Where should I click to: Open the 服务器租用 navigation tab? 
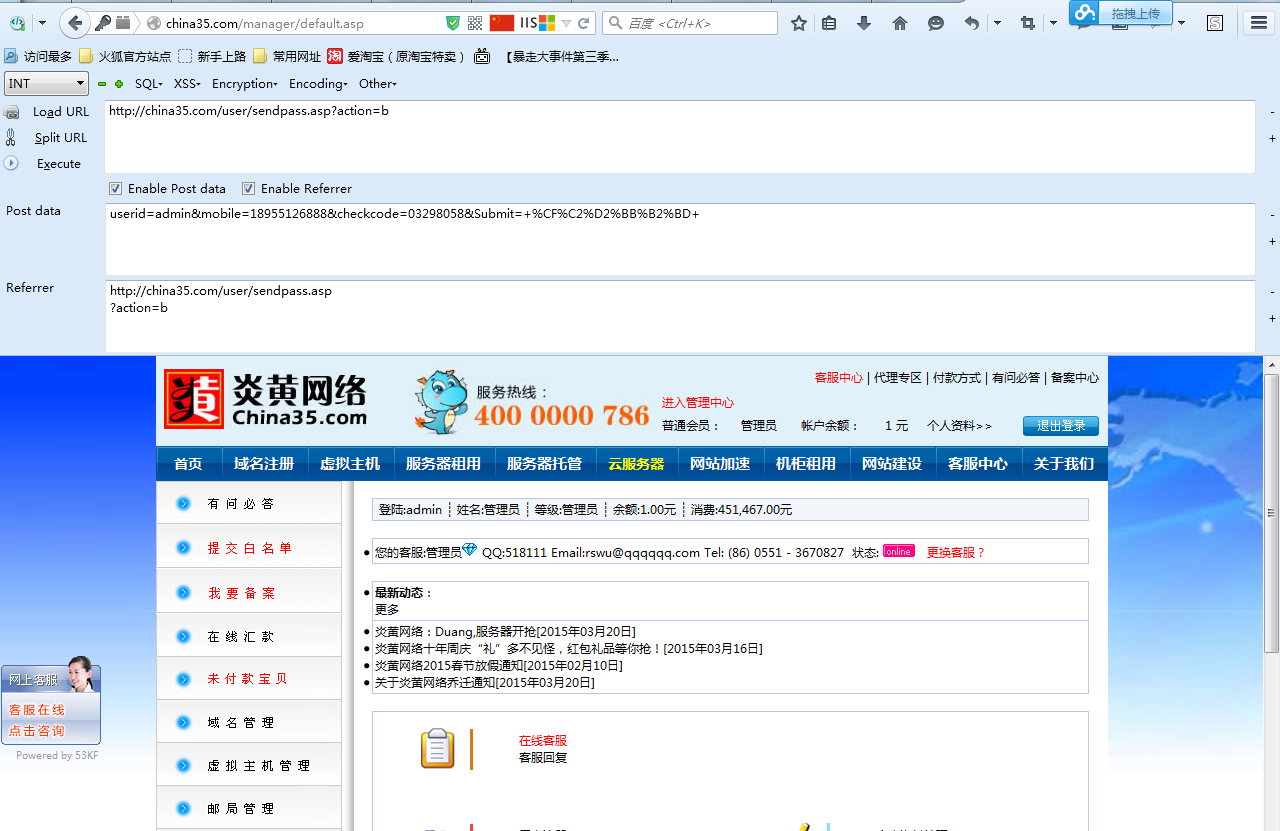coord(443,464)
